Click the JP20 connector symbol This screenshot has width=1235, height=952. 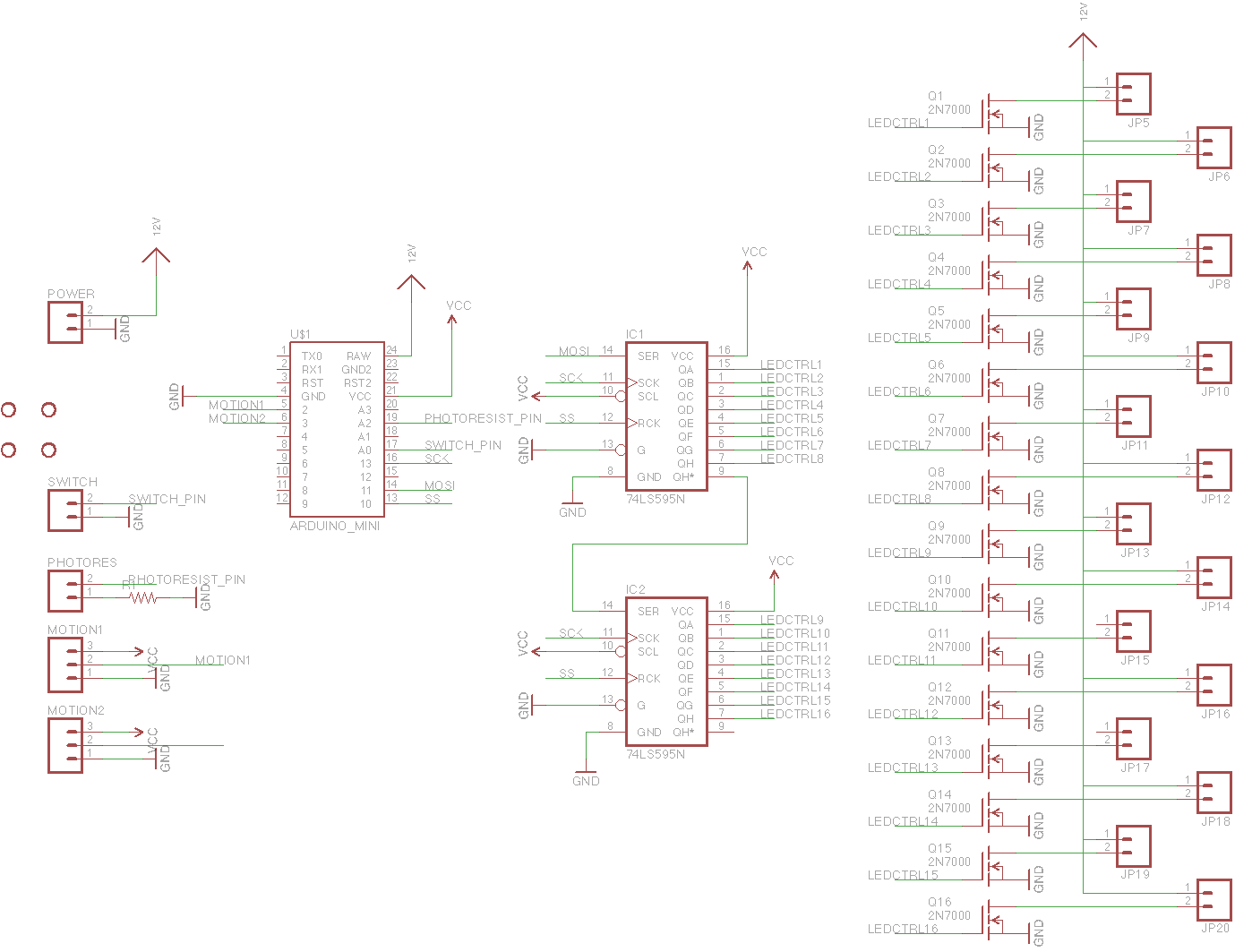click(x=1214, y=900)
